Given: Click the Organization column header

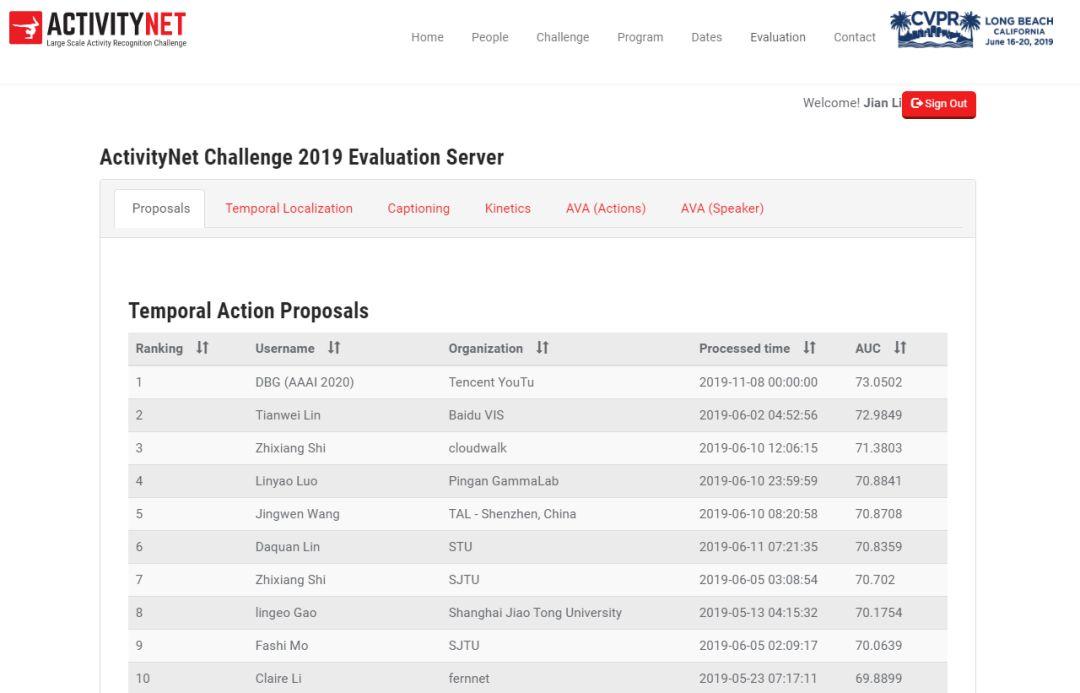Looking at the screenshot, I should tap(486, 349).
